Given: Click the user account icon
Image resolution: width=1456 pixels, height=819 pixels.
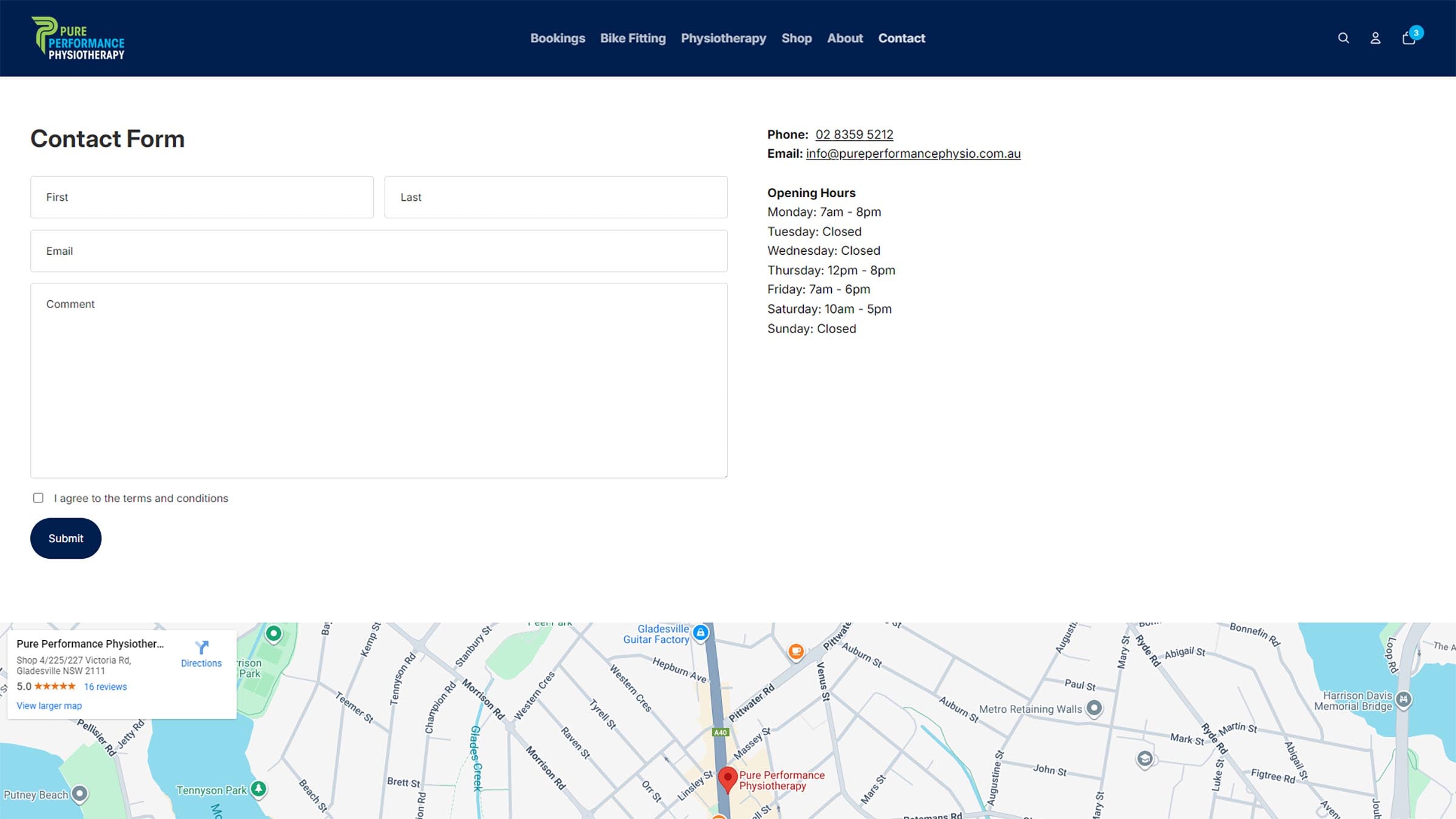Looking at the screenshot, I should (x=1375, y=38).
